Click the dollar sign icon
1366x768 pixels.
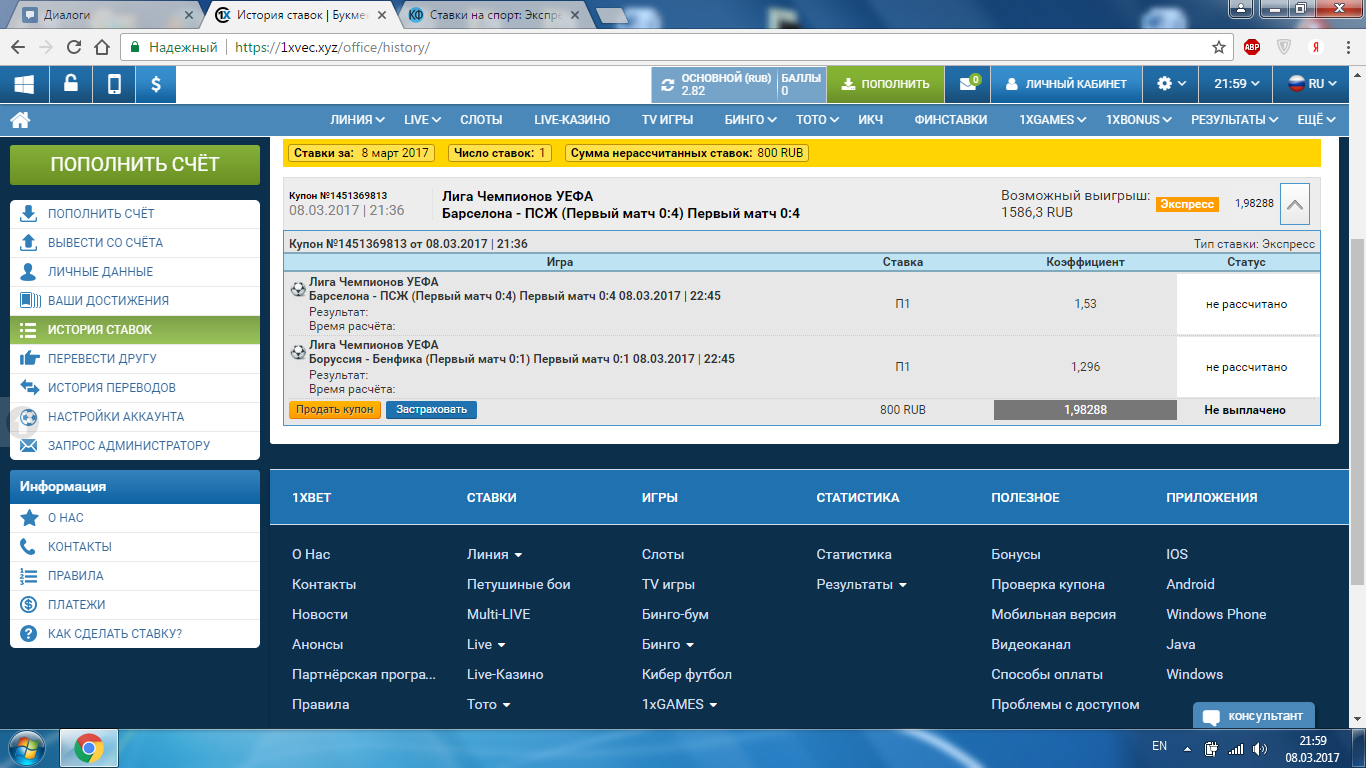click(x=156, y=84)
